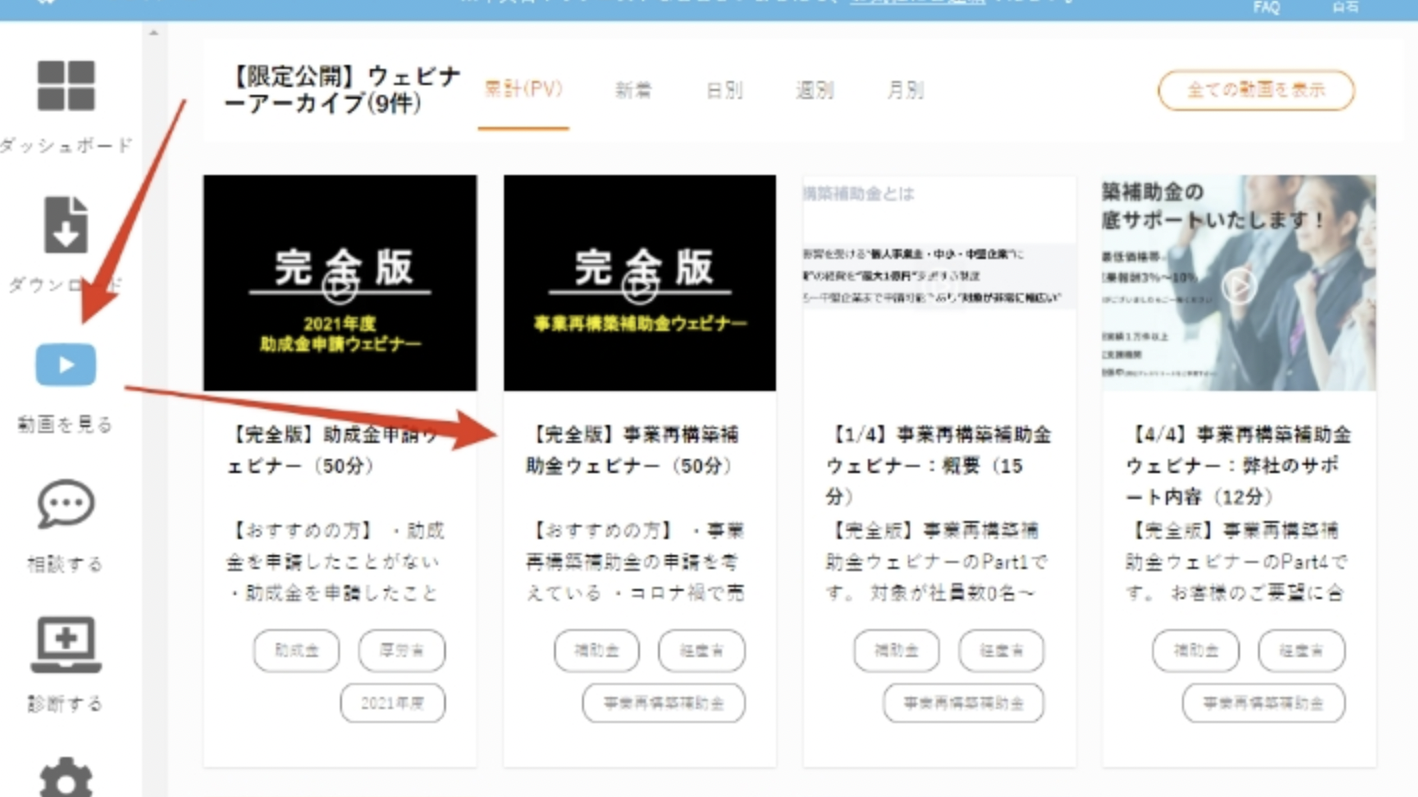Open the 月別 tab

click(x=905, y=91)
